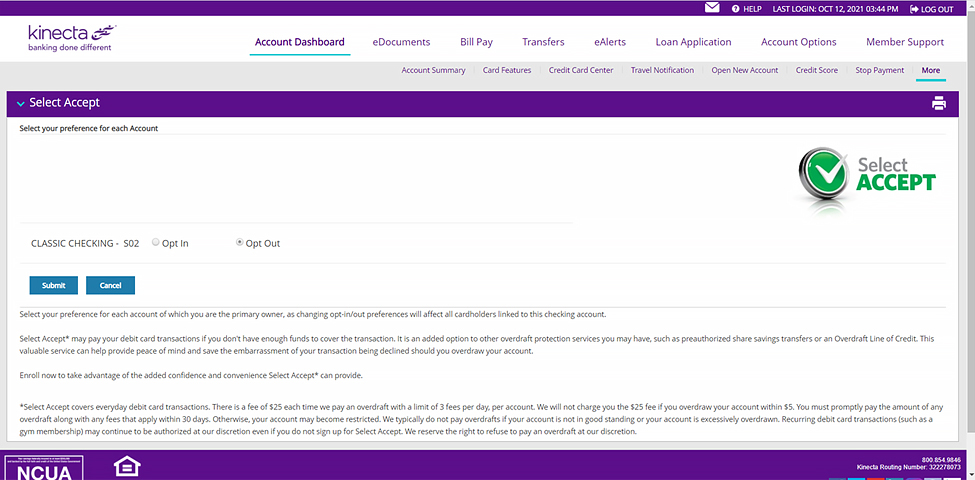Select Opt In for Classic Checking
Viewport: 975px width, 480px height.
(156, 242)
